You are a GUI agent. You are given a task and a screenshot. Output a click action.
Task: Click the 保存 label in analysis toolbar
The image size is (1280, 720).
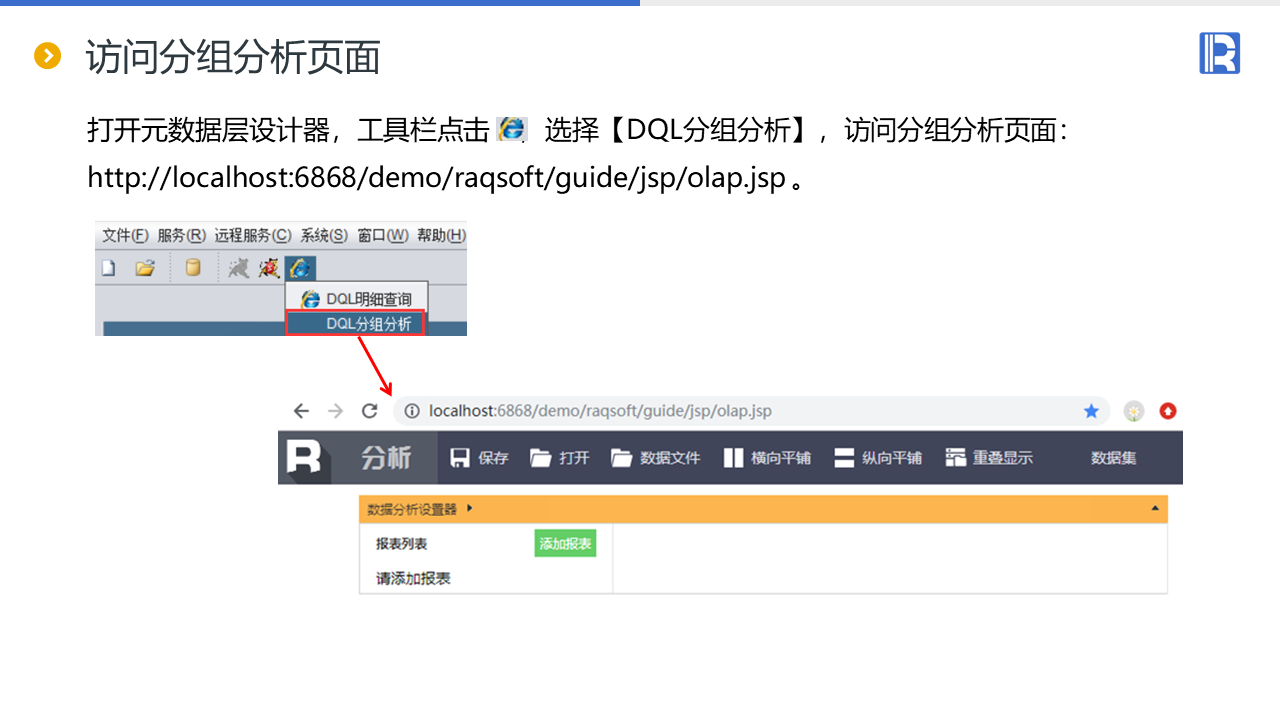tap(494, 458)
